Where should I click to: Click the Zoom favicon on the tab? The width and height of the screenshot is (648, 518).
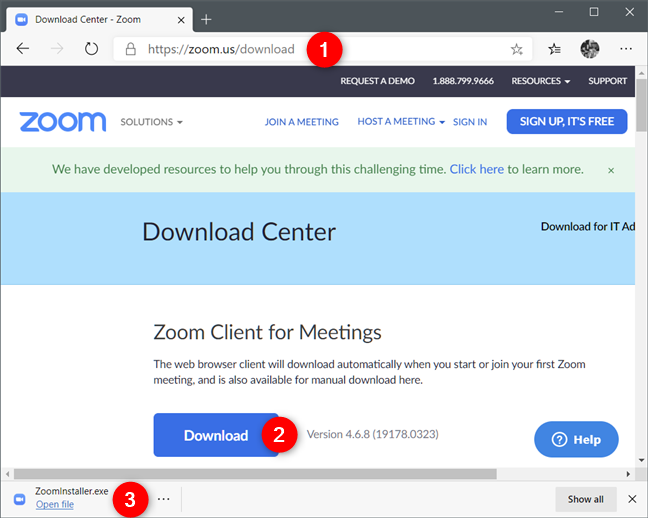click(x=21, y=19)
